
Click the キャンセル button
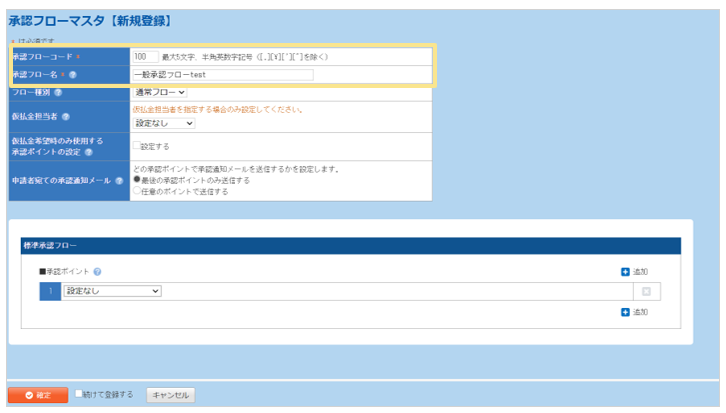(170, 395)
